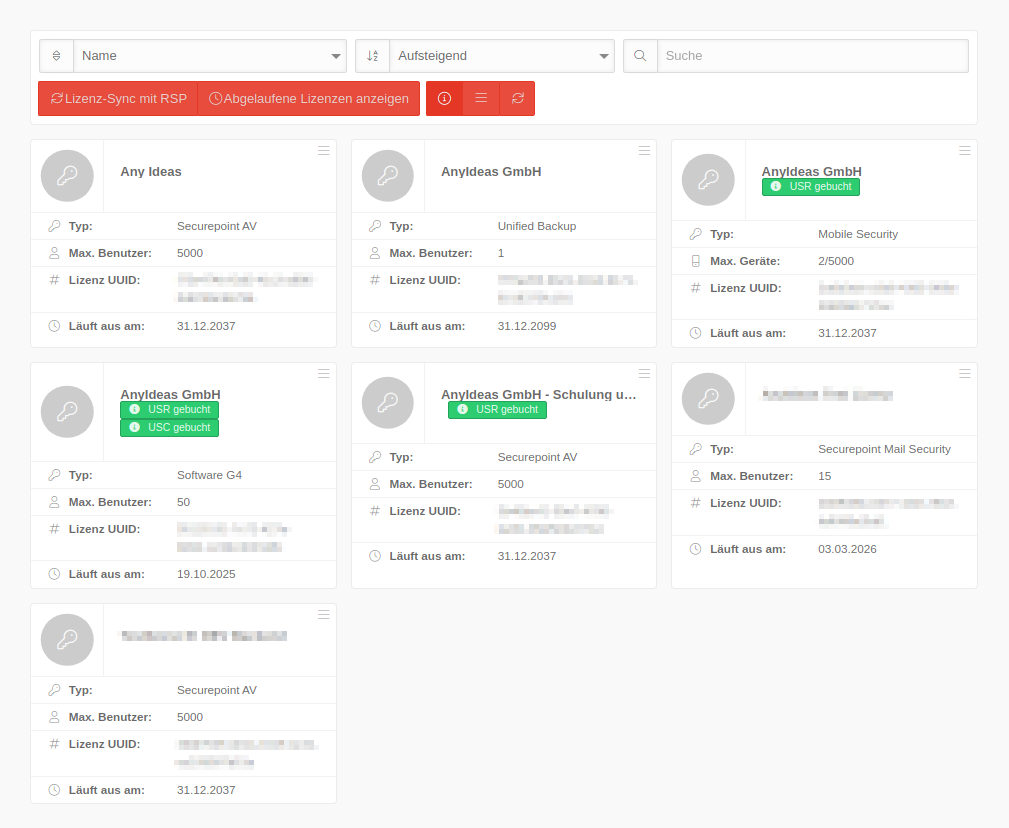
Task: Click key avatar on Unified Backup card
Action: 388,176
